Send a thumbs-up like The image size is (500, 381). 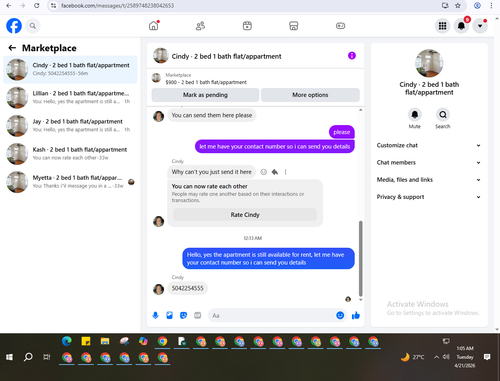pyautogui.click(x=356, y=315)
